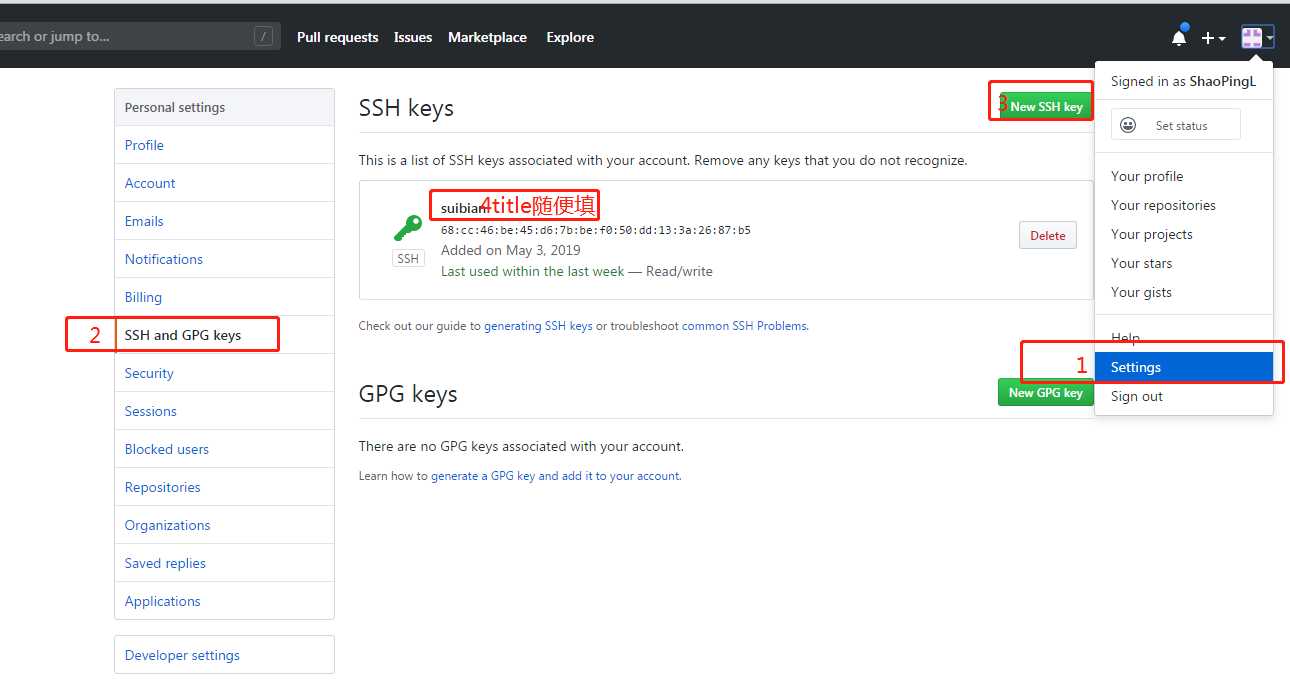
Task: Click the New GPG key button
Action: point(1045,392)
